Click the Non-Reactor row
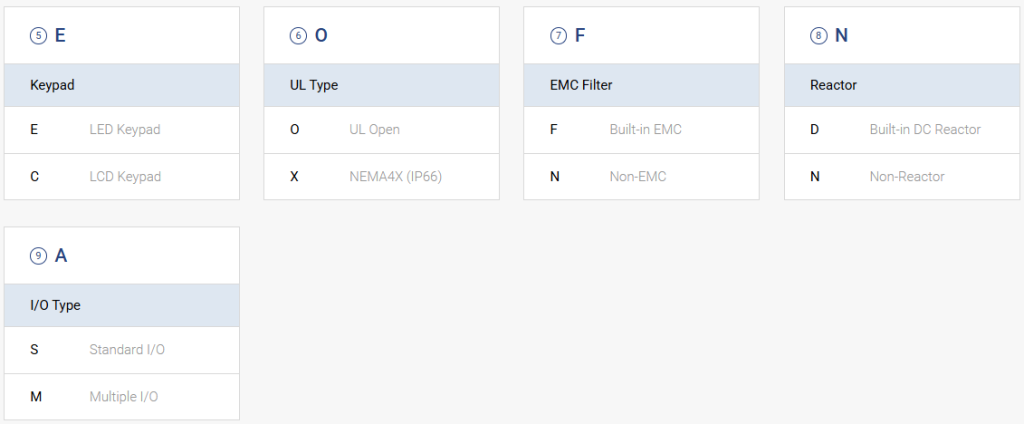The height and width of the screenshot is (424, 1024). pyautogui.click(x=901, y=176)
